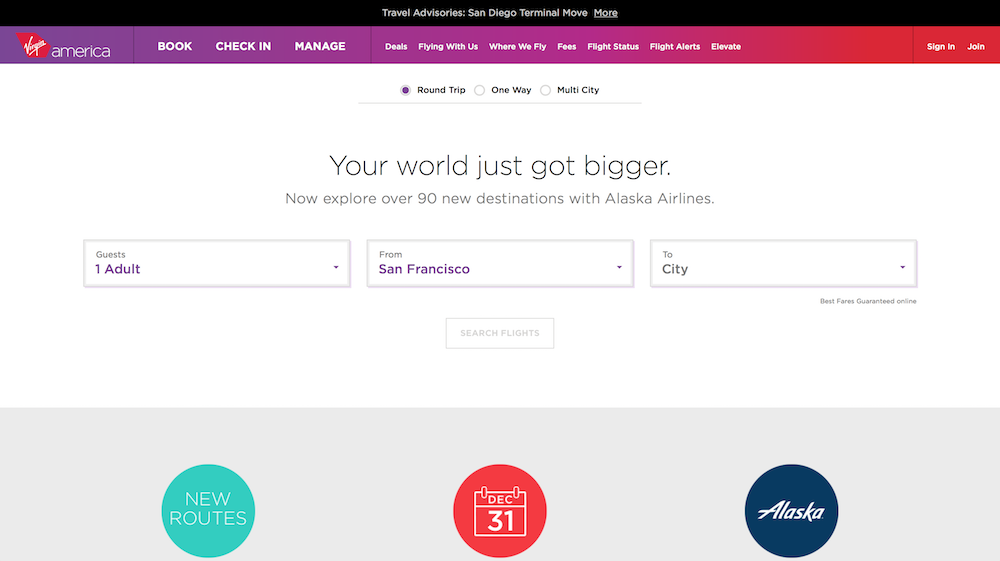Click Join link in header

[x=976, y=47]
